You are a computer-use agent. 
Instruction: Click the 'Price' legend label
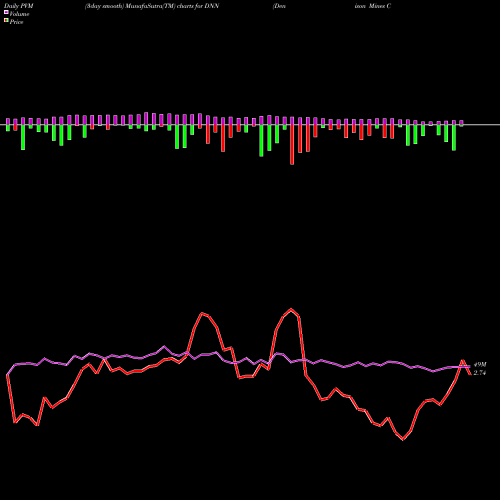[x=16, y=22]
